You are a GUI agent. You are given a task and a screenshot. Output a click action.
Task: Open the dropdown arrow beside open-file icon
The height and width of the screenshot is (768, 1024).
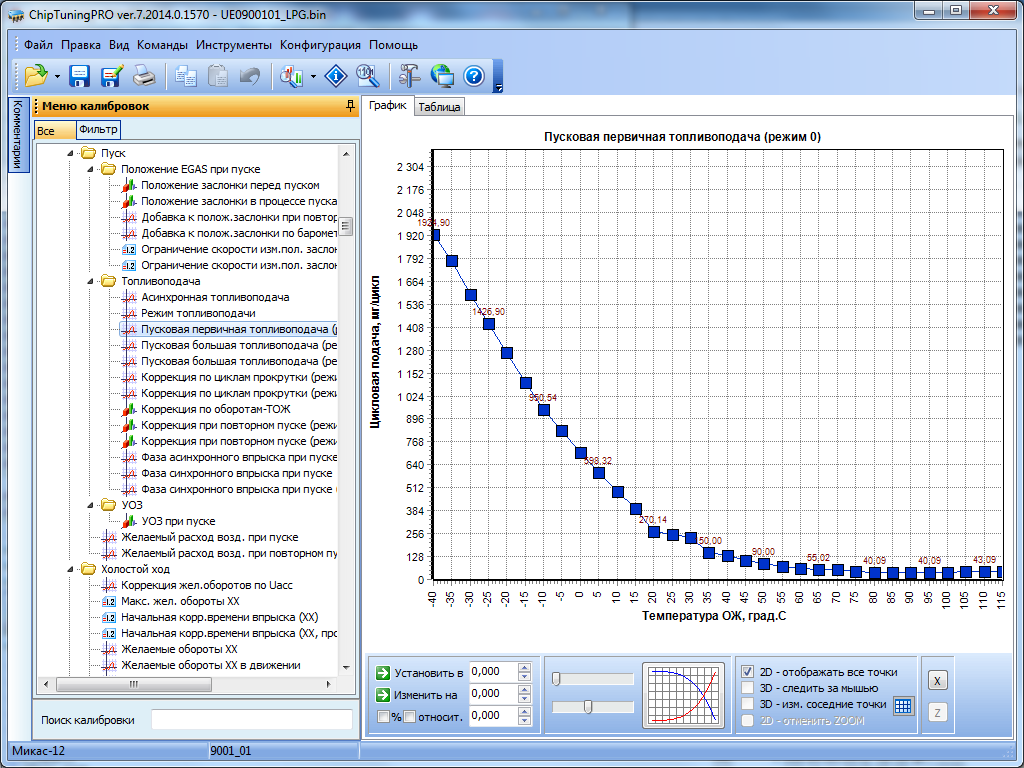tap(57, 76)
